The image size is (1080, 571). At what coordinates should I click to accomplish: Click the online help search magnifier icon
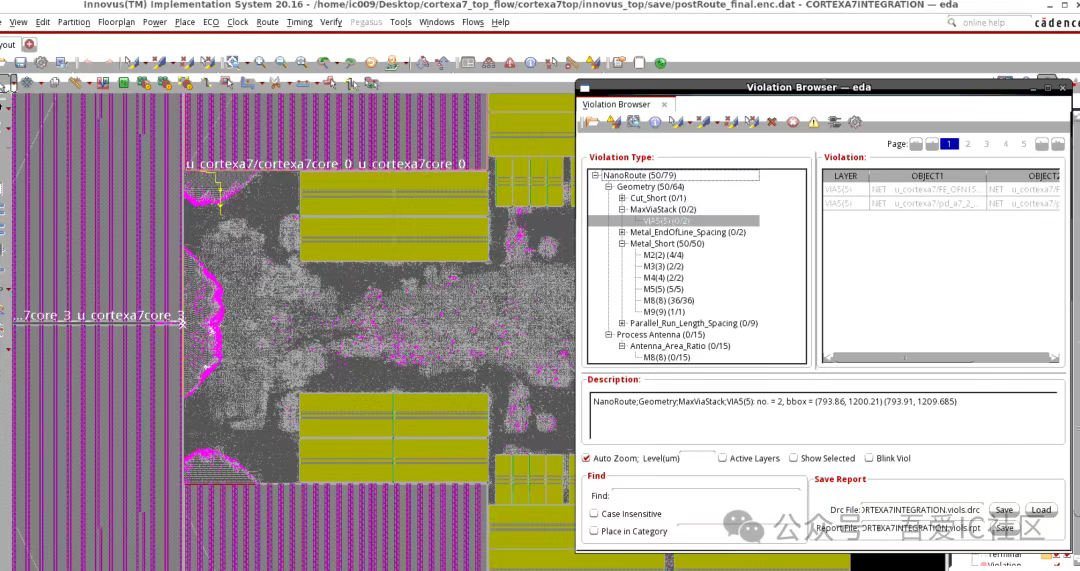(x=952, y=23)
